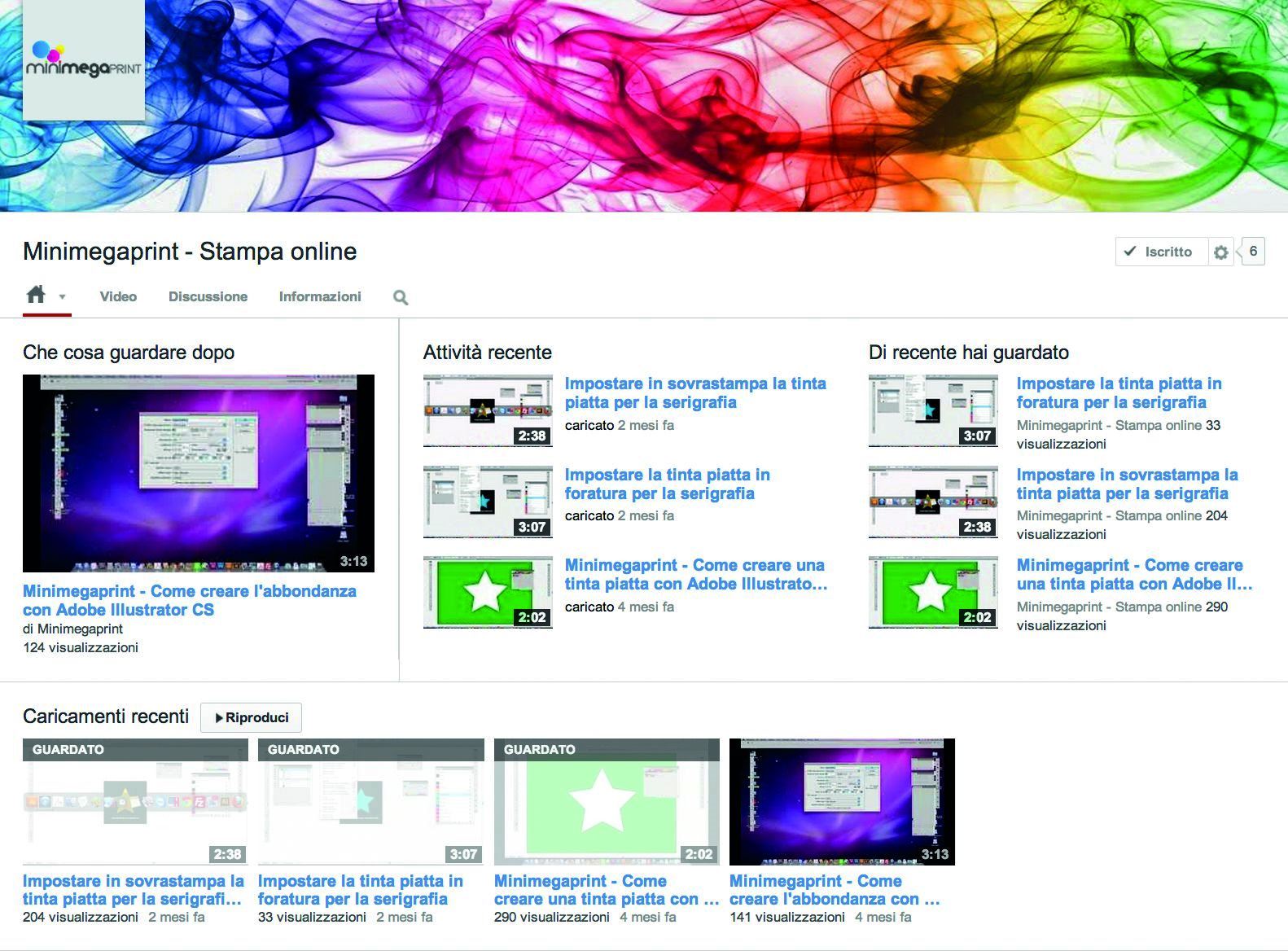1288x951 pixels.
Task: Open recently watched foratura thumbnail 3:07
Action: click(x=933, y=410)
